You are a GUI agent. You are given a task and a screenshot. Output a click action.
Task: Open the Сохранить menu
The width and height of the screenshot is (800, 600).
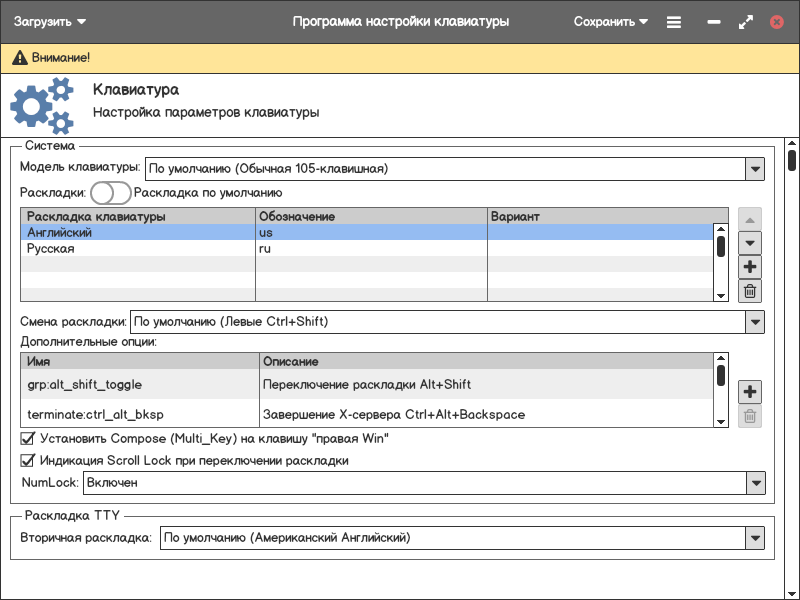[610, 22]
